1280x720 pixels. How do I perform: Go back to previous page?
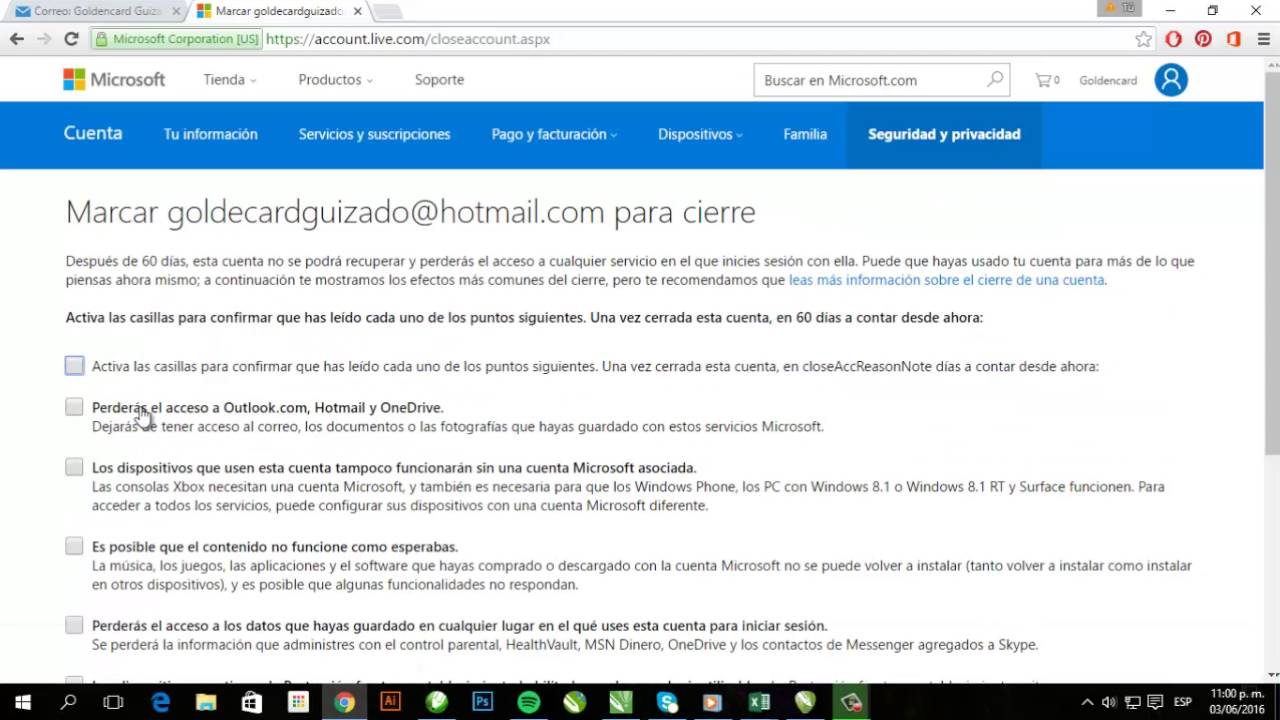pyautogui.click(x=17, y=39)
